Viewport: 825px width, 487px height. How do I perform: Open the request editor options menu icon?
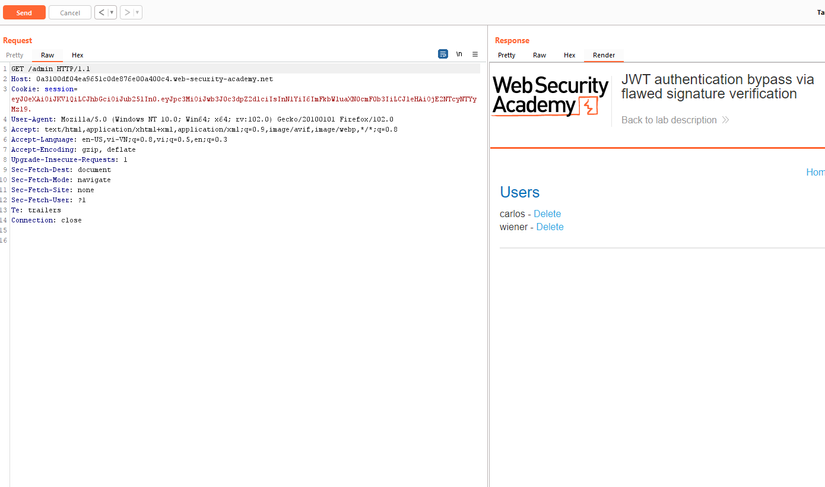(x=475, y=54)
